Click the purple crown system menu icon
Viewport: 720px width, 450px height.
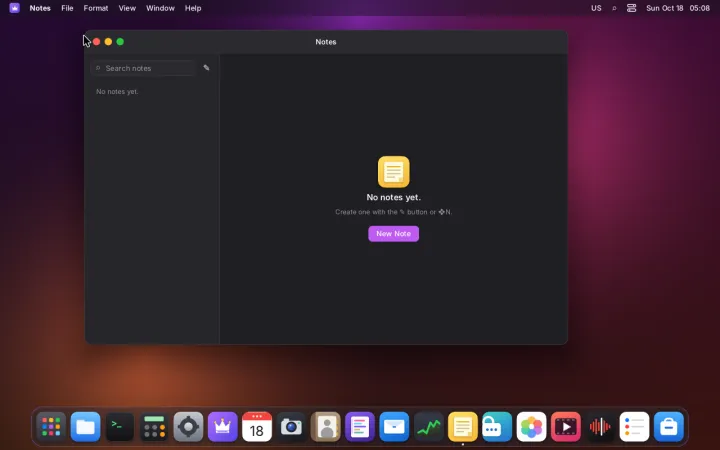14,8
